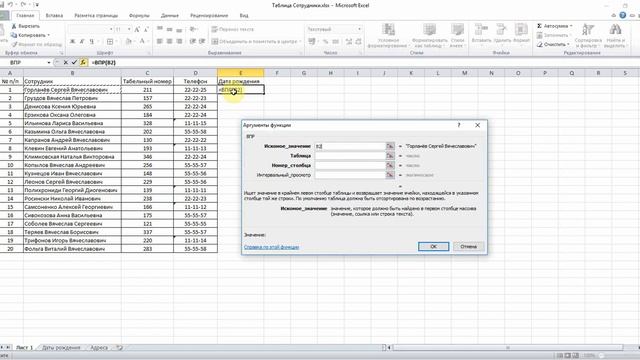
Task: Click the Find and Select binoculars icon
Action: tap(615, 30)
